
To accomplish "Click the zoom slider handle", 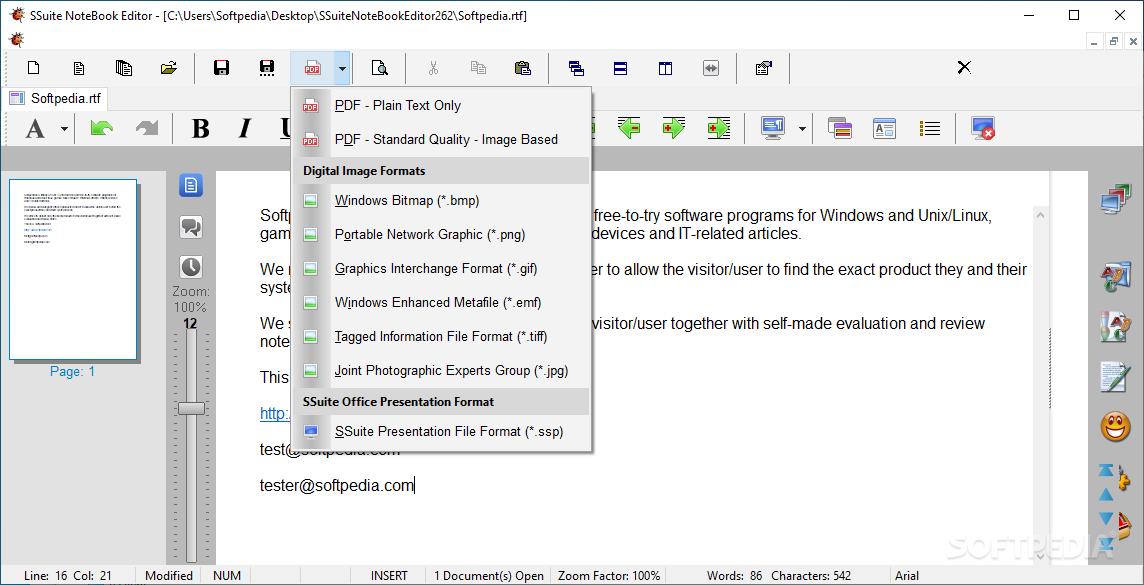I will click(191, 408).
